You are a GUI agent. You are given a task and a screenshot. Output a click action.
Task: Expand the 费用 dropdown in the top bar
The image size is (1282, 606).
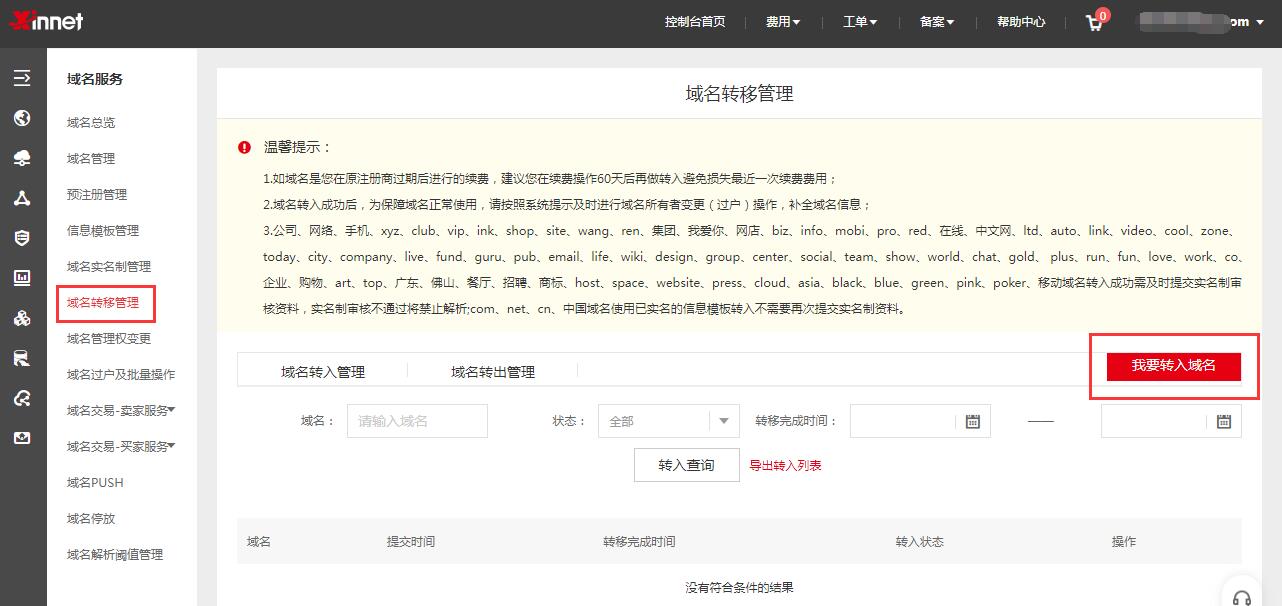(x=783, y=22)
